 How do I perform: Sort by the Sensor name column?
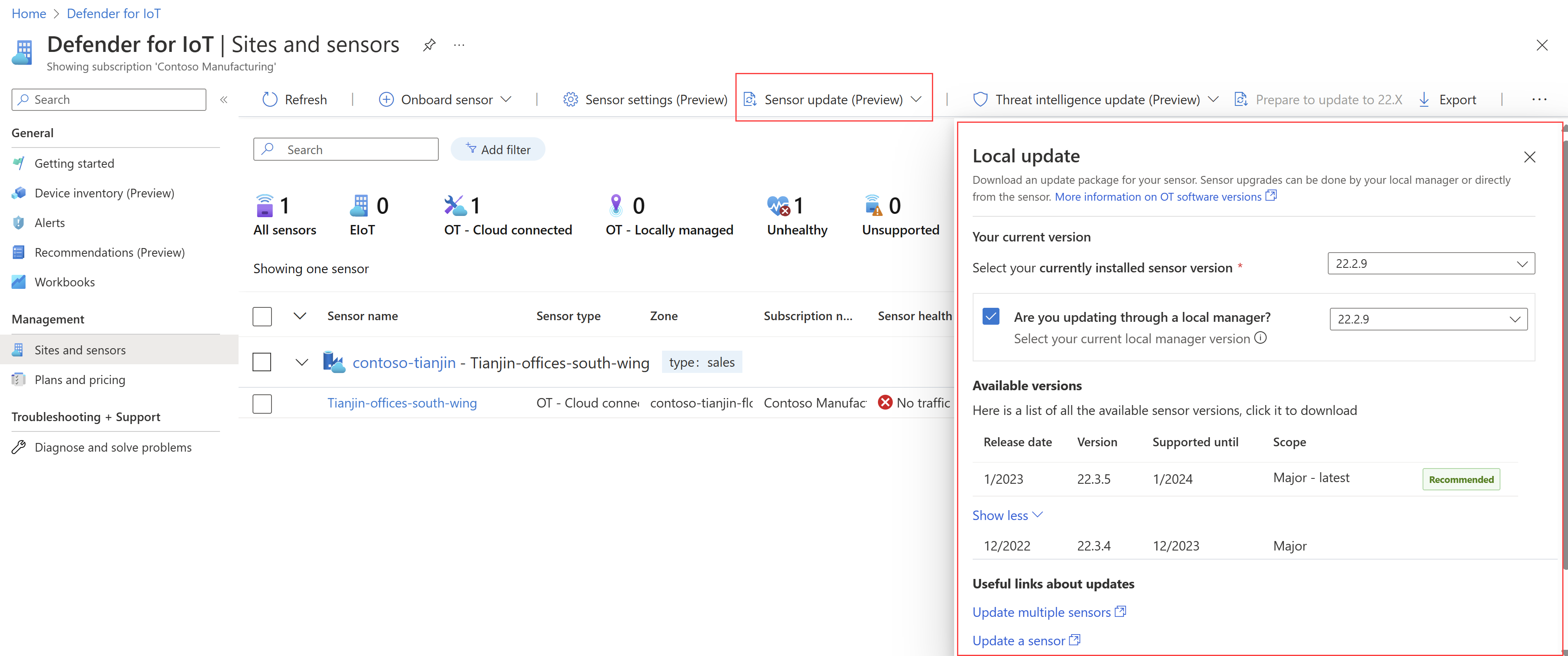coord(362,316)
